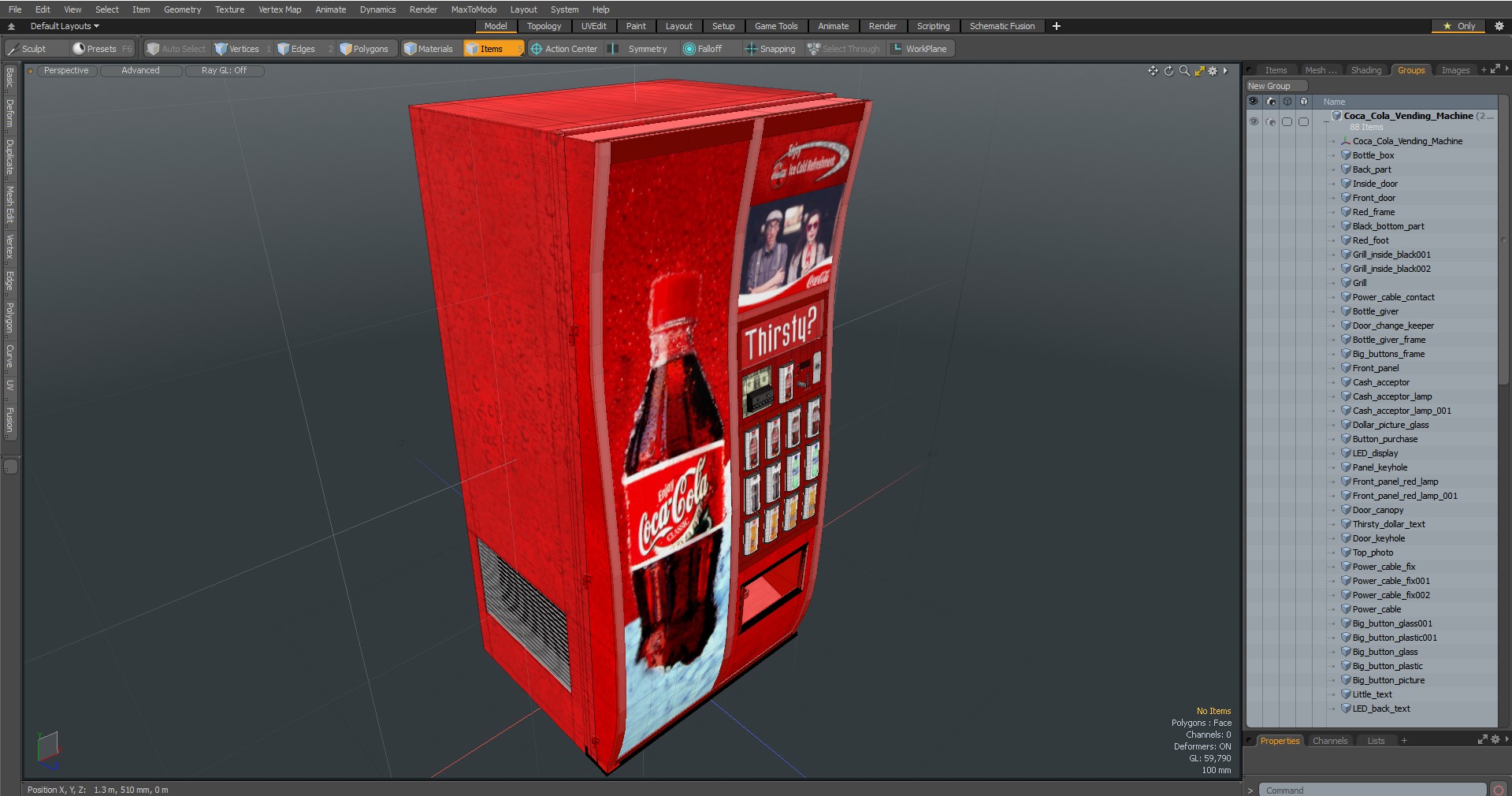Screen dimensions: 1512x796
Task: Click the plus icon after Images tab
Action: pos(1484,70)
